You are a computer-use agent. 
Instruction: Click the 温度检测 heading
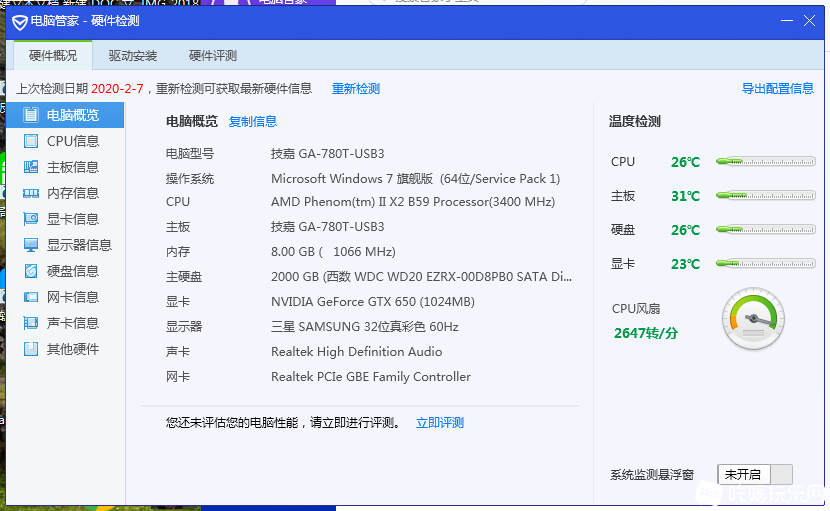pos(635,121)
